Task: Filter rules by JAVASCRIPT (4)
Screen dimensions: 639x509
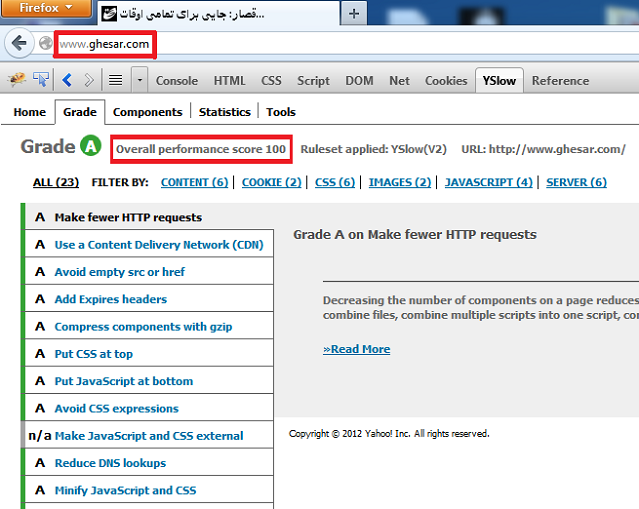Action: point(489,182)
